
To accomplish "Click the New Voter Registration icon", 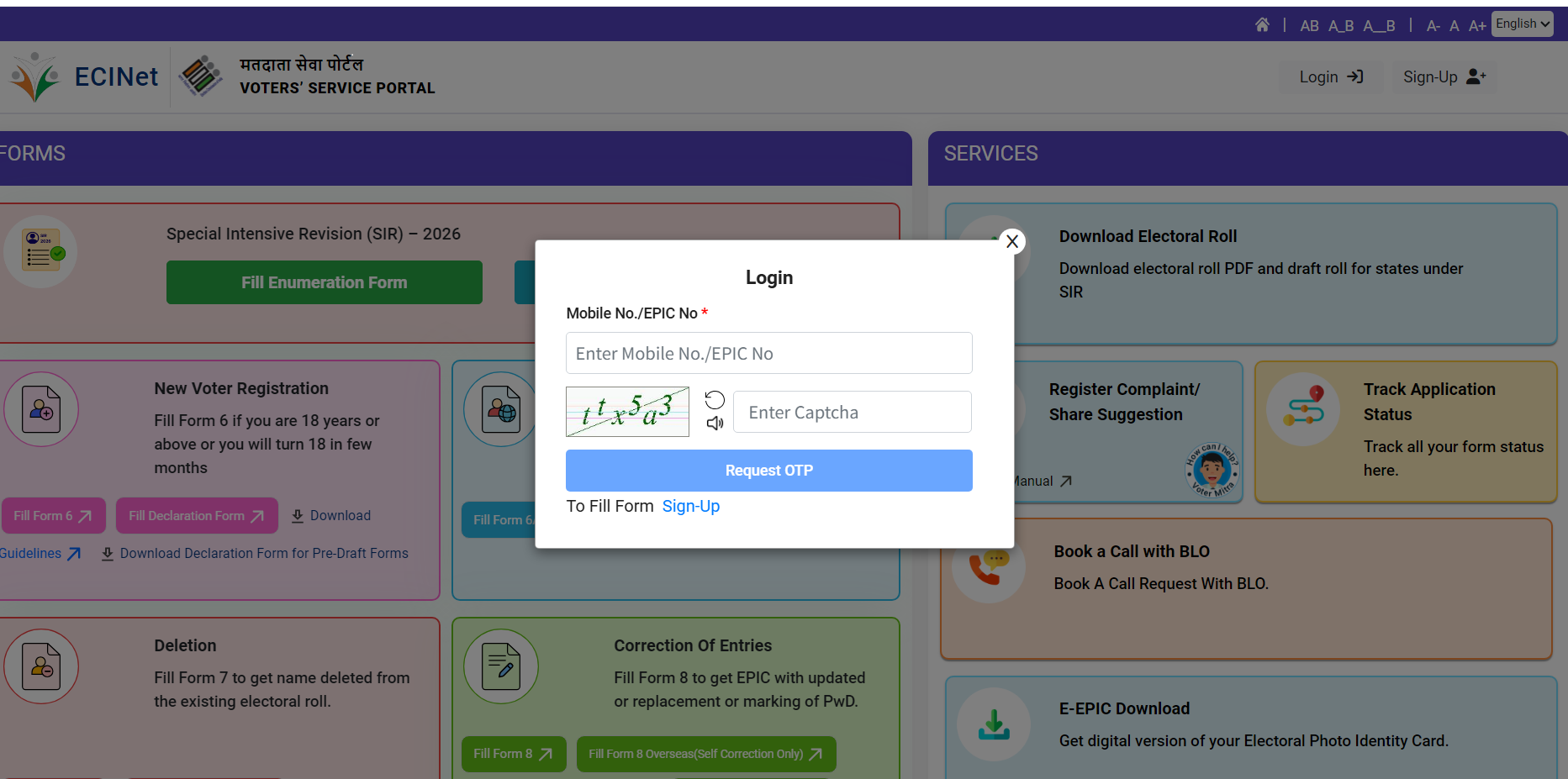I will [41, 410].
